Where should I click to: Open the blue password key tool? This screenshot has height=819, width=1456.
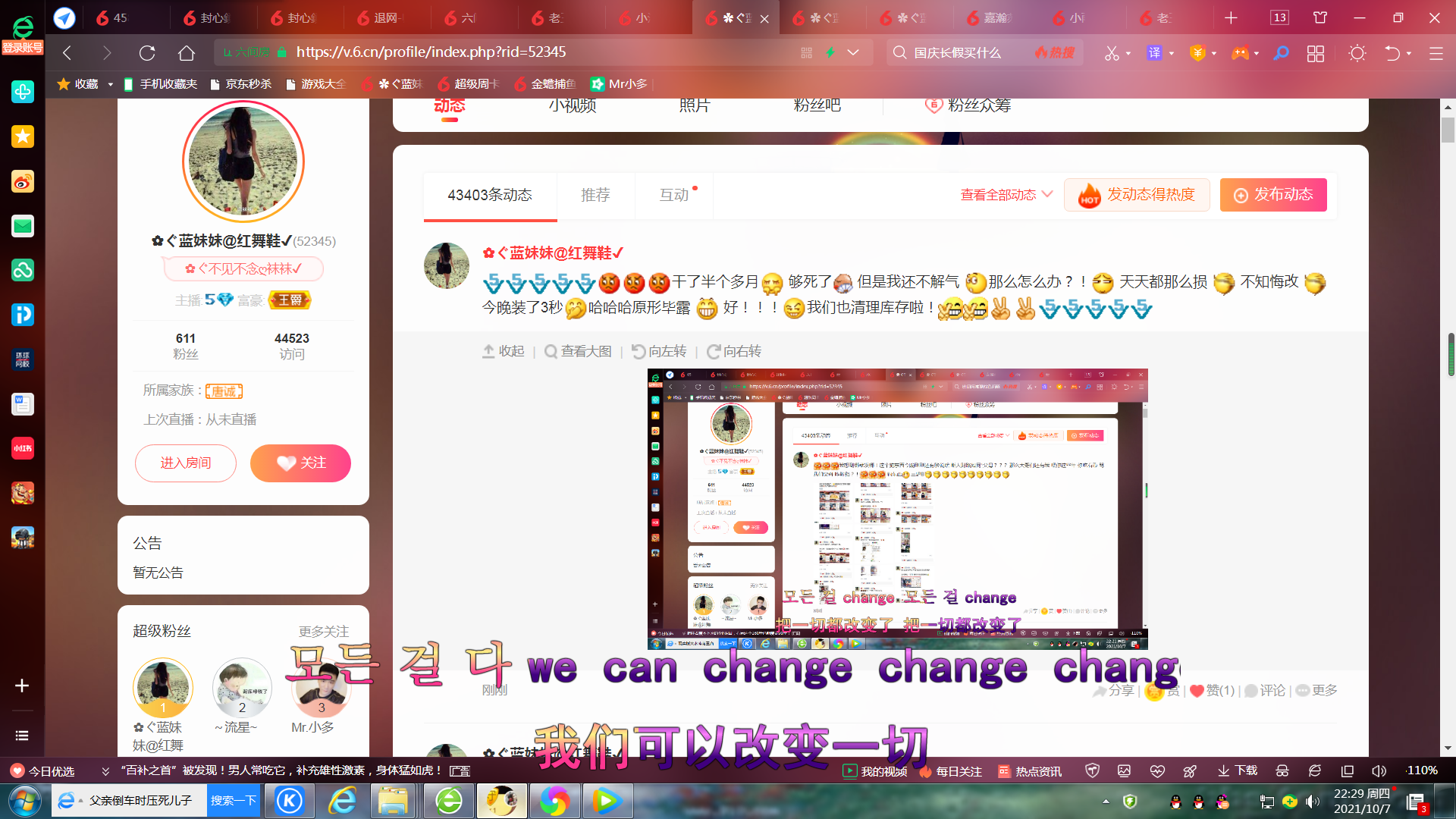1281,53
